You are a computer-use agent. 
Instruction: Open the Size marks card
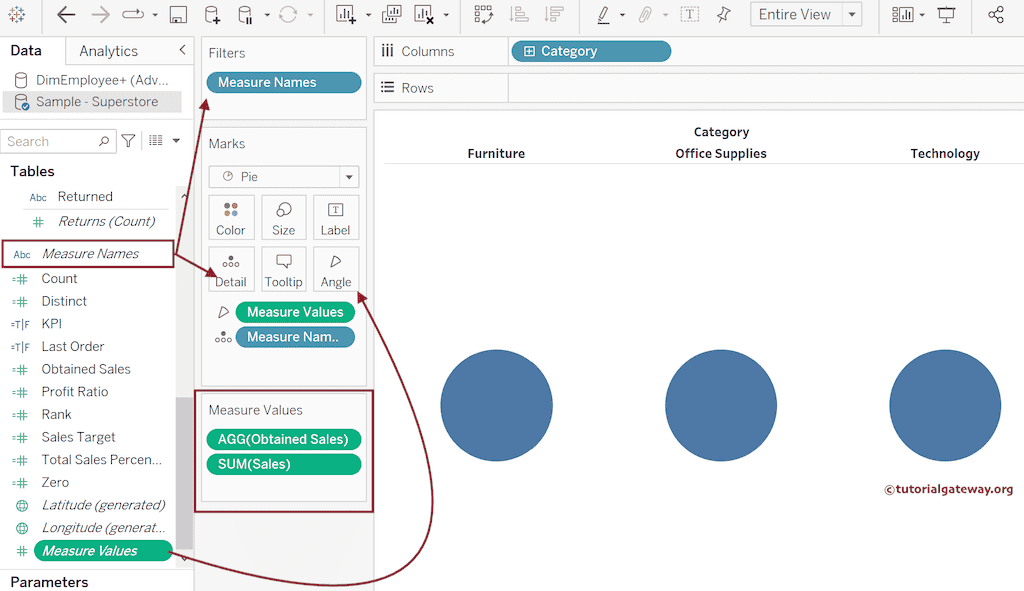point(283,218)
